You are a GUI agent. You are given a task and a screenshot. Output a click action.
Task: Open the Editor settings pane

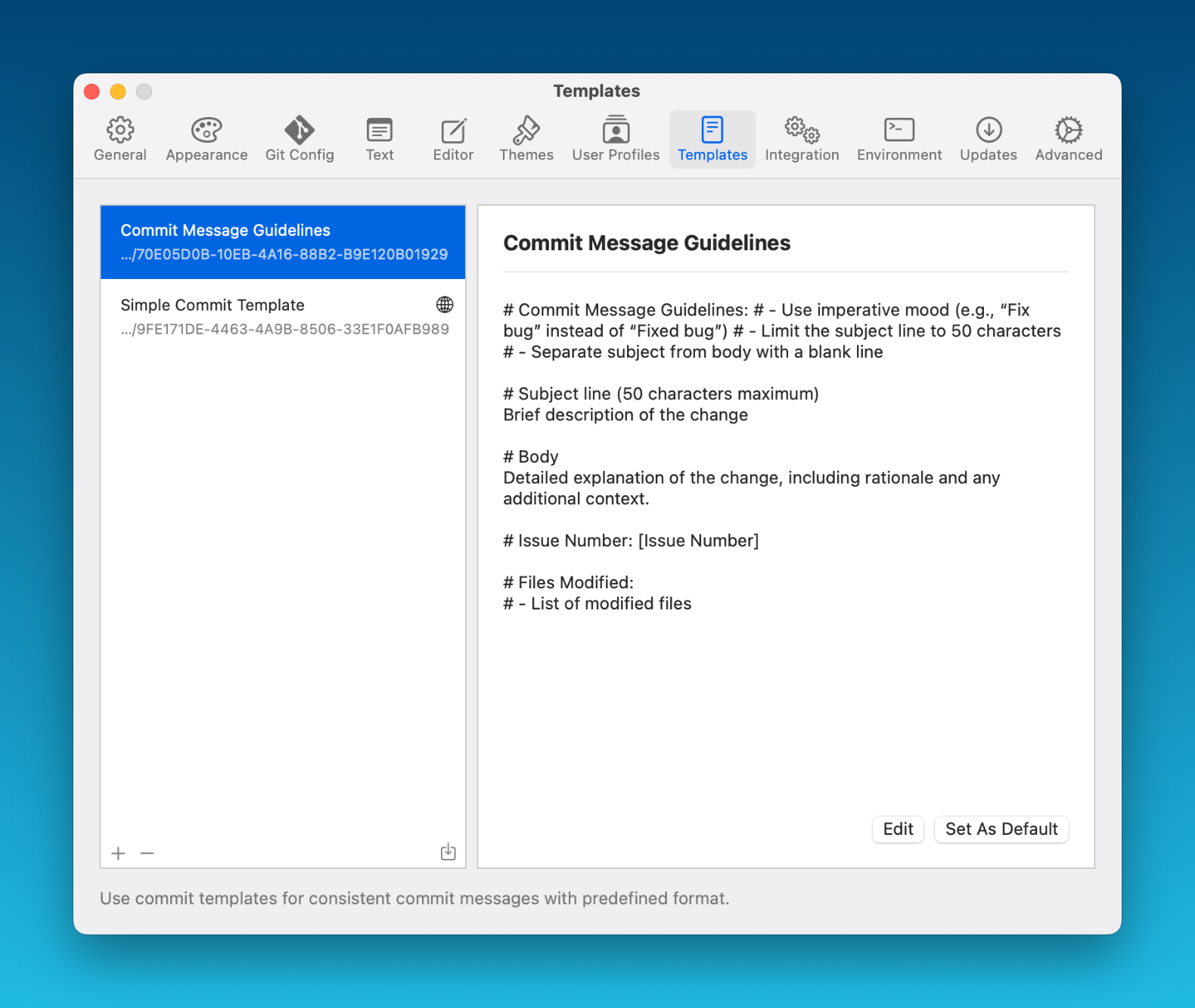pyautogui.click(x=453, y=139)
